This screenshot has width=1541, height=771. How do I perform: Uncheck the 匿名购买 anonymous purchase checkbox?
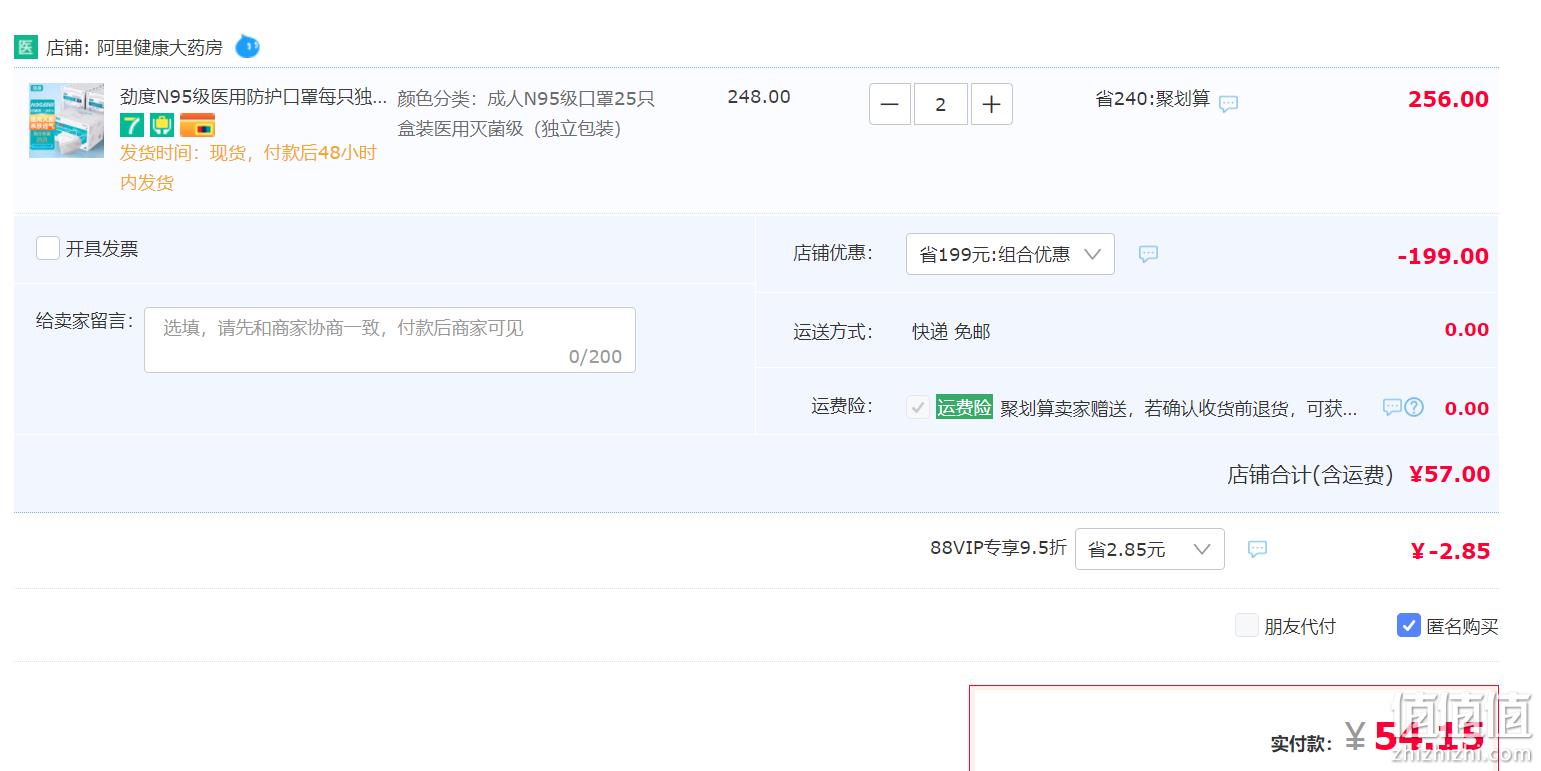tap(1409, 626)
